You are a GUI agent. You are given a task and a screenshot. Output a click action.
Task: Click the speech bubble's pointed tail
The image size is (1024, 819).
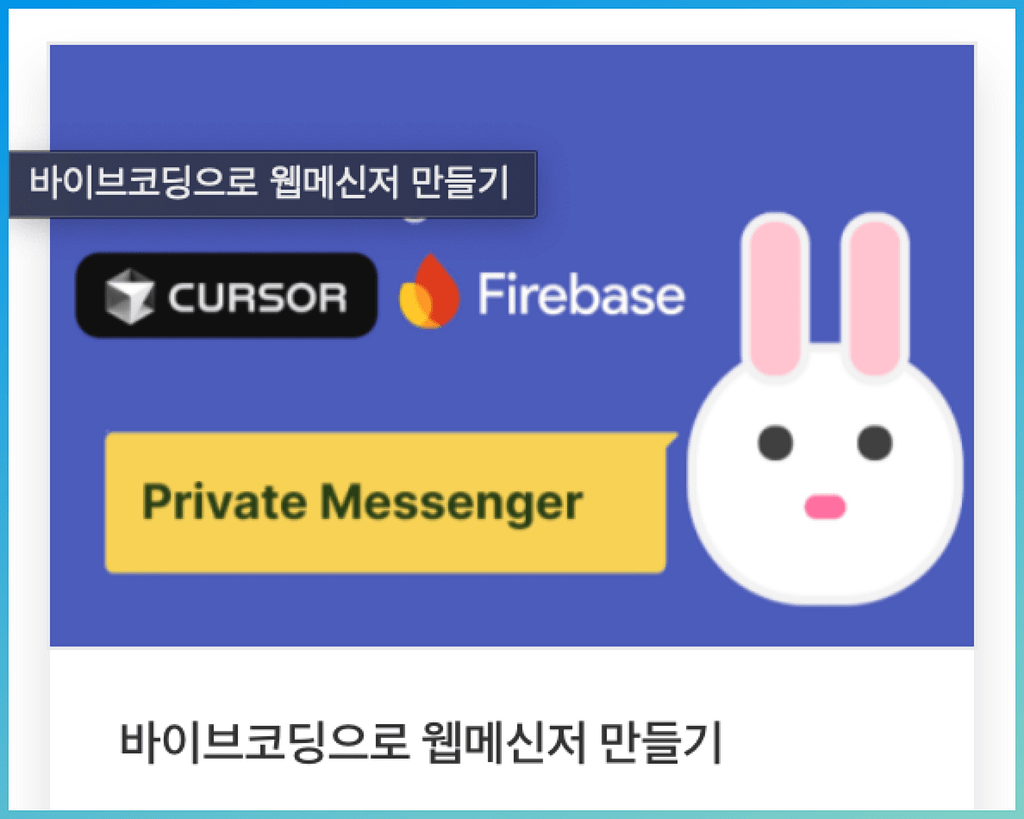(x=671, y=439)
